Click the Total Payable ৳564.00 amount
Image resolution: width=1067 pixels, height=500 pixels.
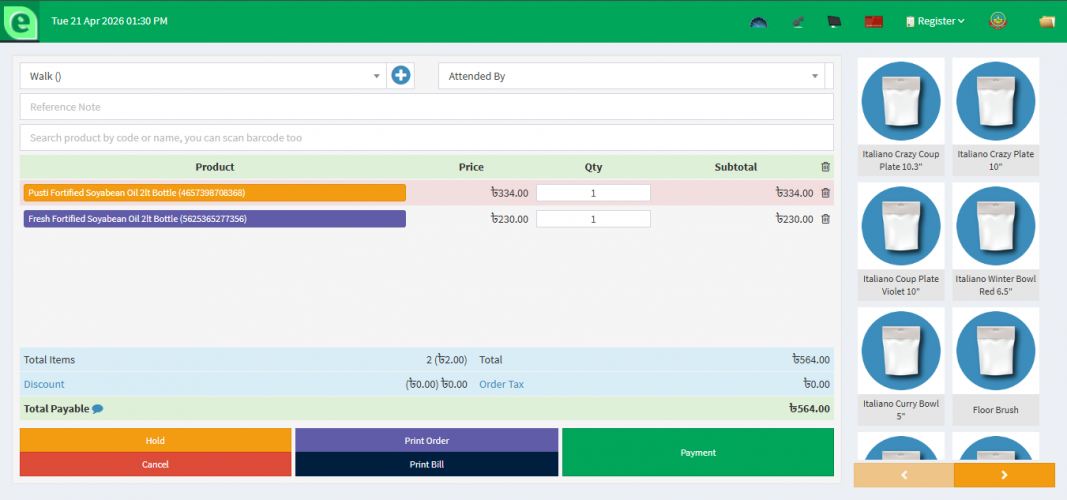pyautogui.click(x=810, y=409)
